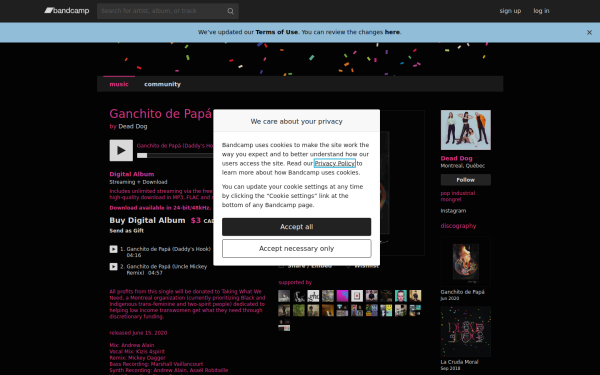The height and width of the screenshot is (375, 600).
Task: Open the log in link
Action: 541,11
